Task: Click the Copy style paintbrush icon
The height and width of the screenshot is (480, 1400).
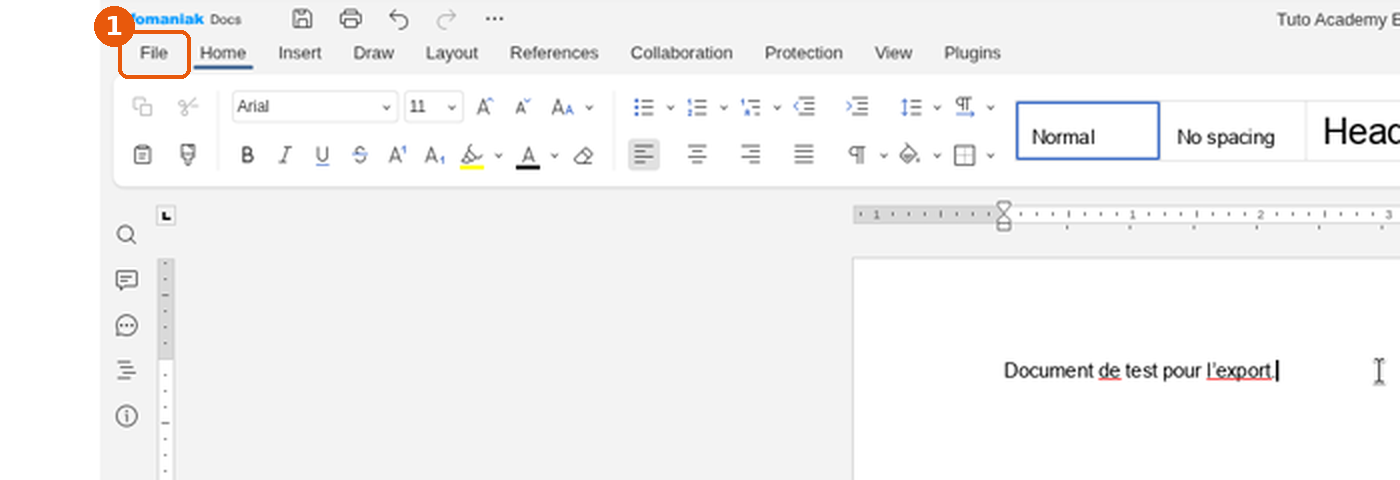Action: pos(188,155)
